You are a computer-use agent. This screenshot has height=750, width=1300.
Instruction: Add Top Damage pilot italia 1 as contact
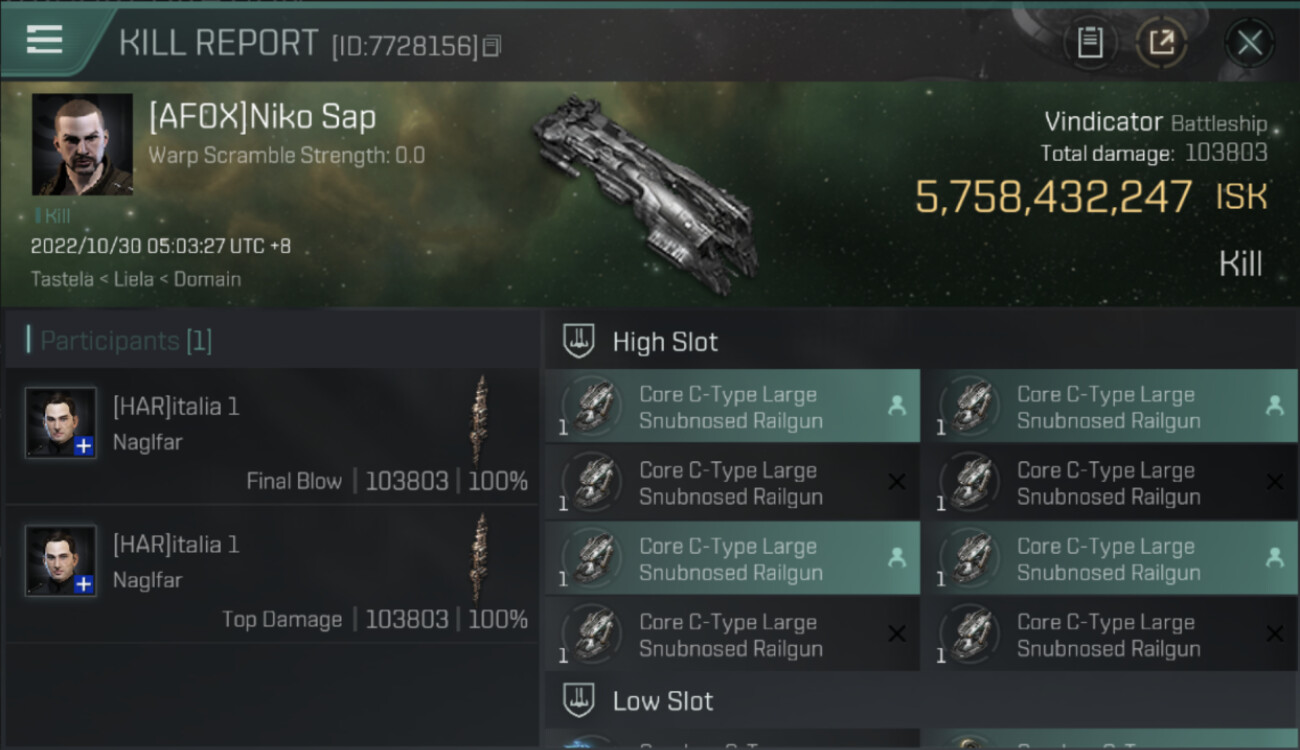point(84,584)
